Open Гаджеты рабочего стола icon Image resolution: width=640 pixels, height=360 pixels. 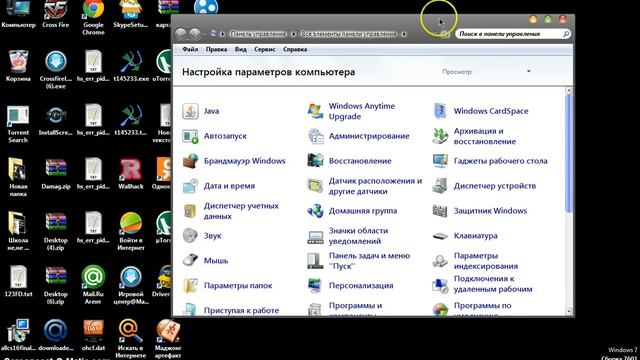pyautogui.click(x=440, y=161)
